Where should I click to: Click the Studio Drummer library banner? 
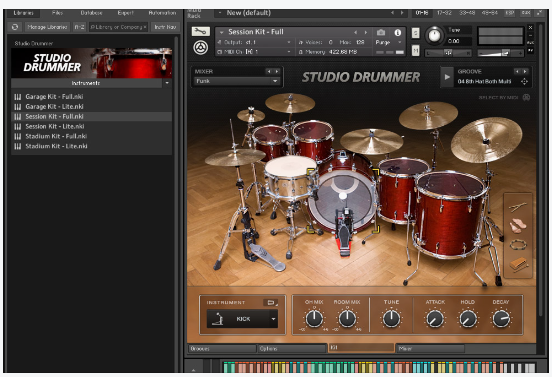(x=92, y=63)
